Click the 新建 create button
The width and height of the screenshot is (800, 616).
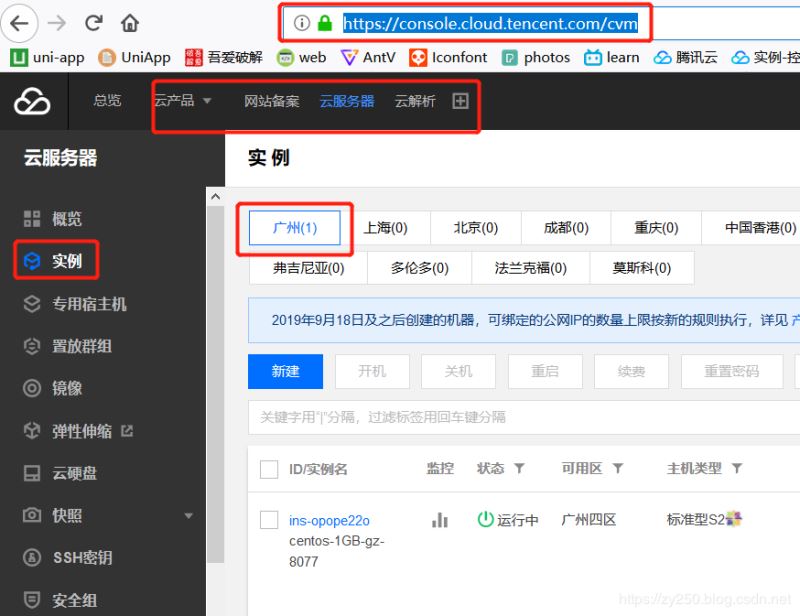coord(285,371)
